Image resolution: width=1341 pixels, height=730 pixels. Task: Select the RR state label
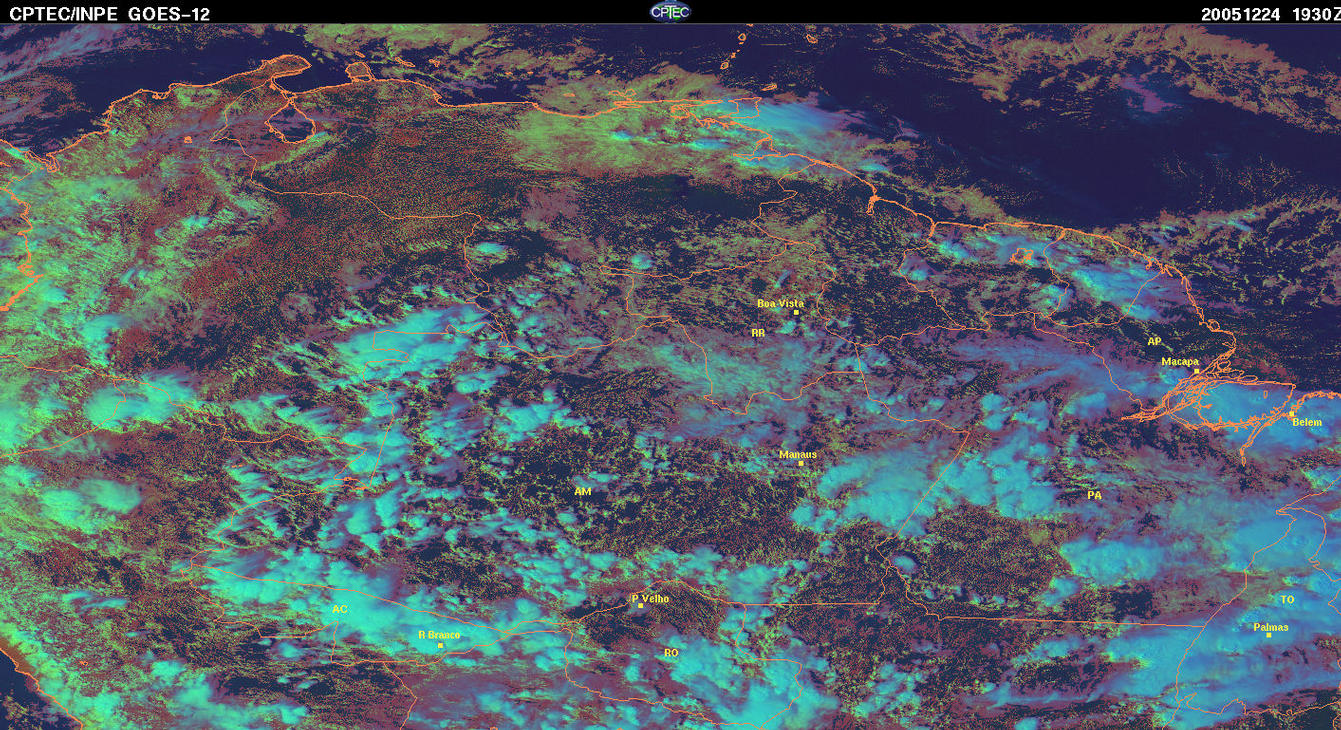[x=757, y=331]
